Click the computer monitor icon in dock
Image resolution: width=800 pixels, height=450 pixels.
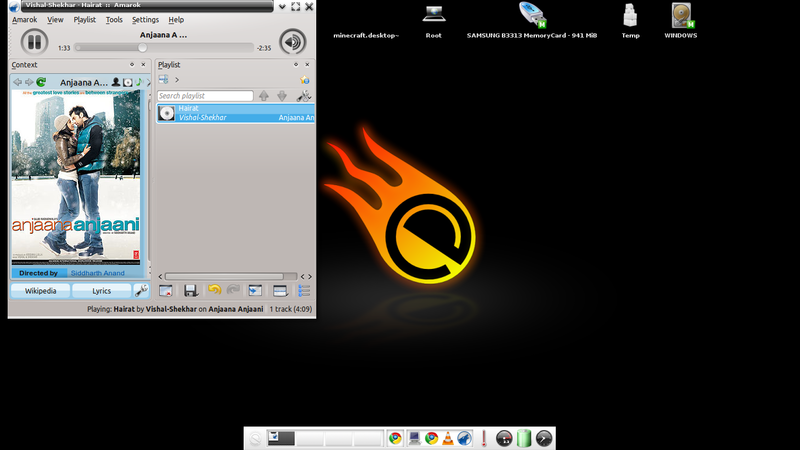pyautogui.click(x=414, y=438)
